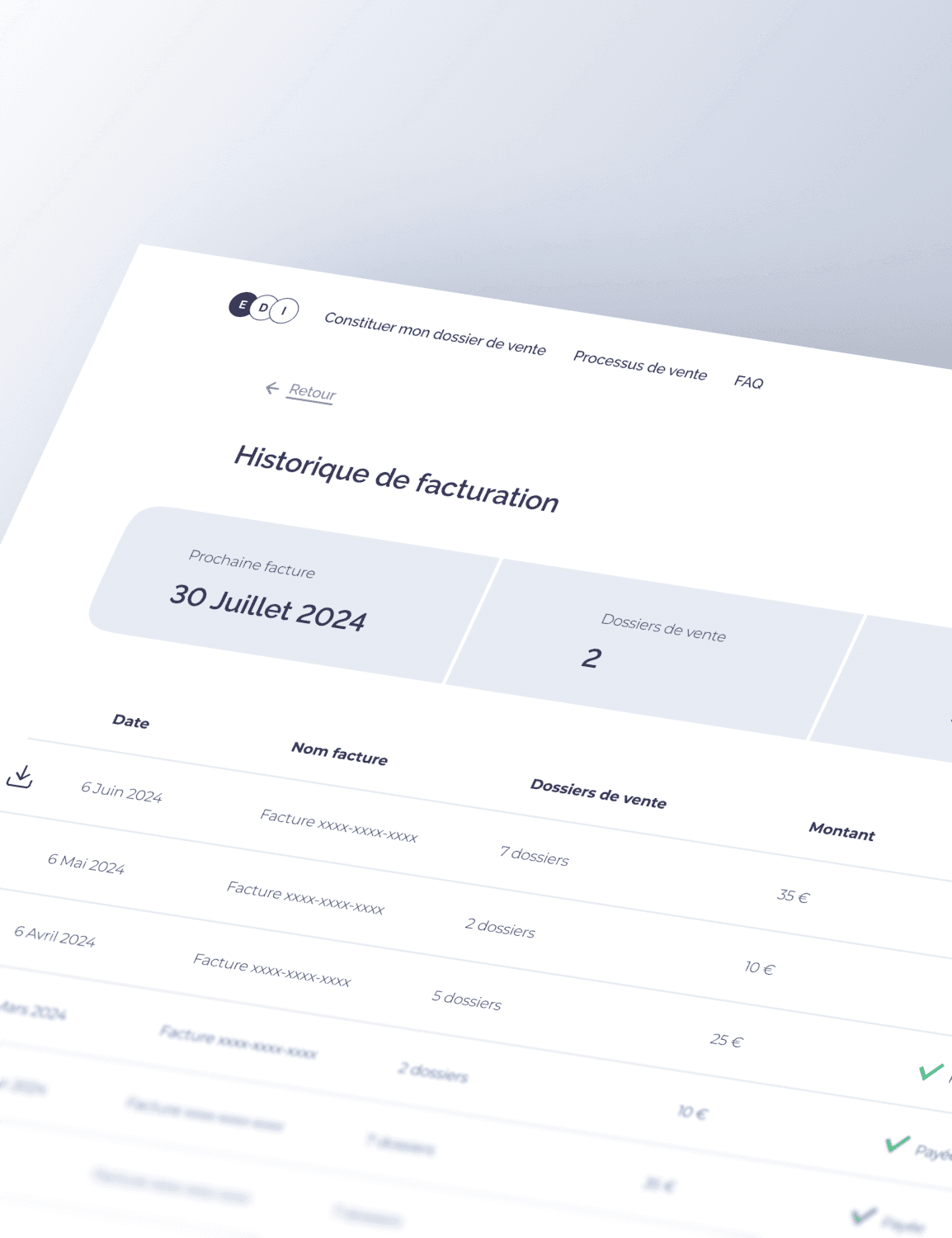The image size is (952, 1238).
Task: Click the Date column header
Action: click(x=130, y=721)
